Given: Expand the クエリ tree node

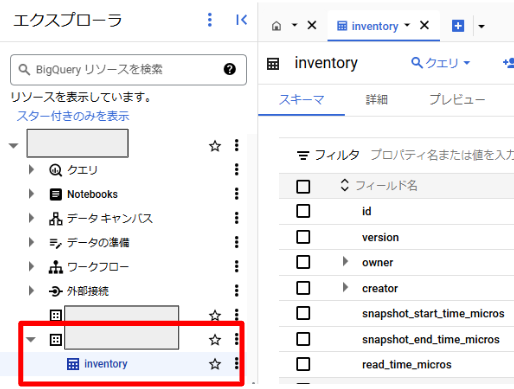Looking at the screenshot, I should coord(31,170).
